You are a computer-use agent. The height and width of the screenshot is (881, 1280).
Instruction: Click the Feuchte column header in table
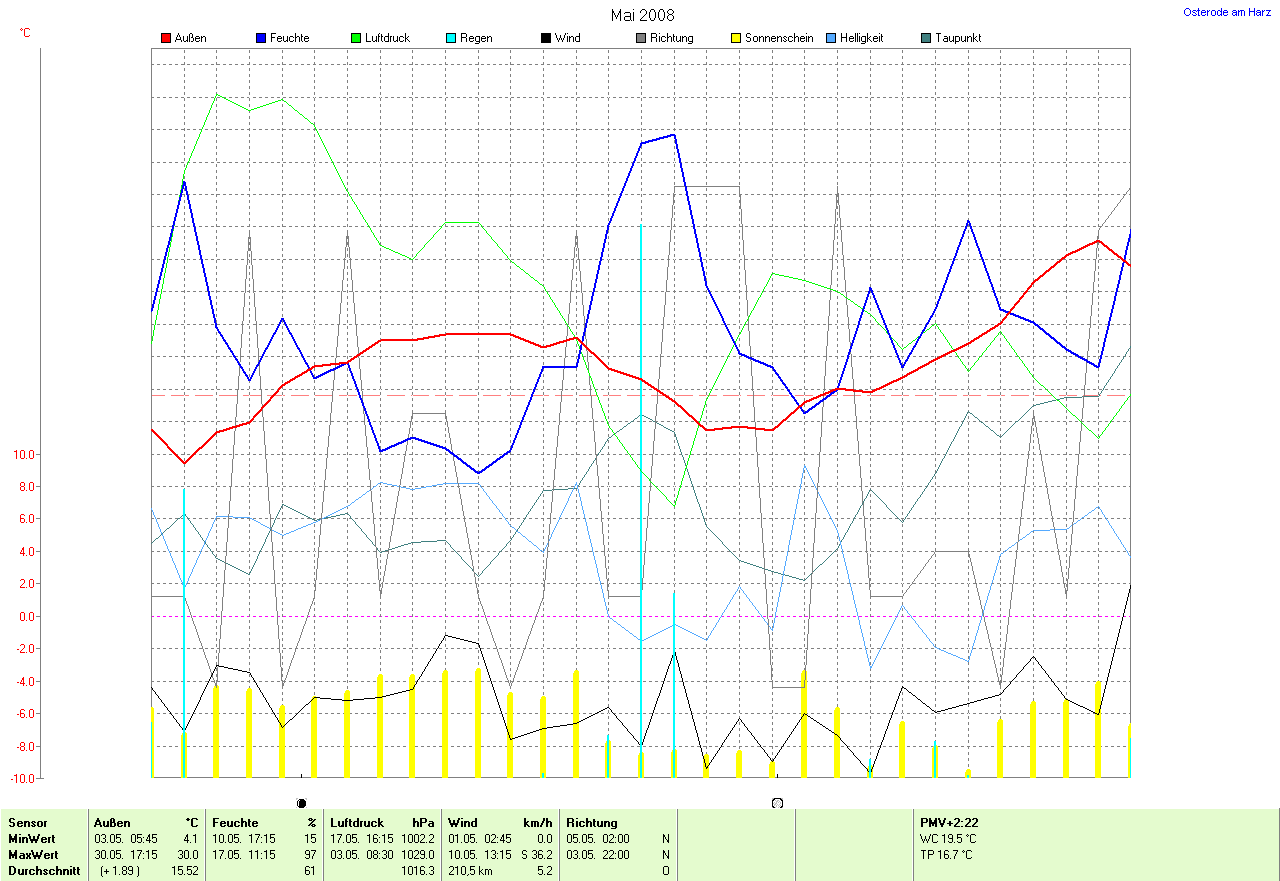click(235, 823)
